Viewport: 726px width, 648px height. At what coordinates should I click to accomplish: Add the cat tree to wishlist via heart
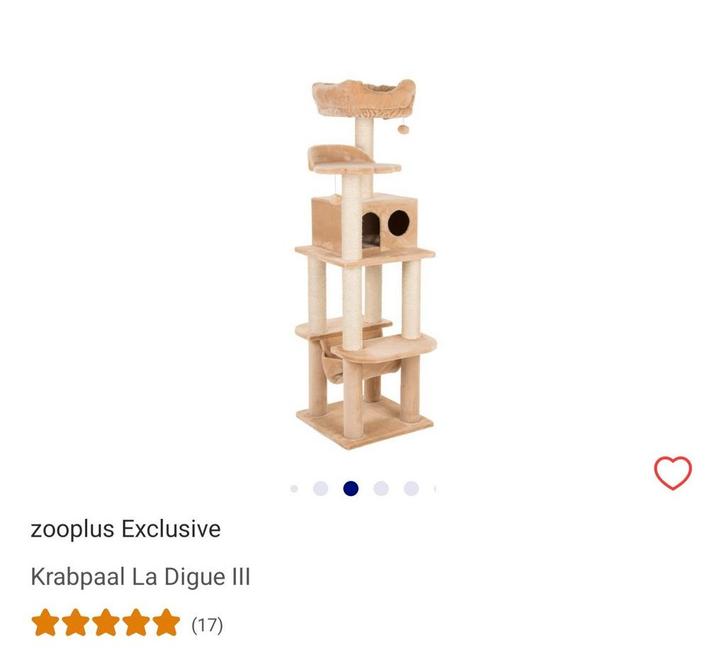coord(673,473)
